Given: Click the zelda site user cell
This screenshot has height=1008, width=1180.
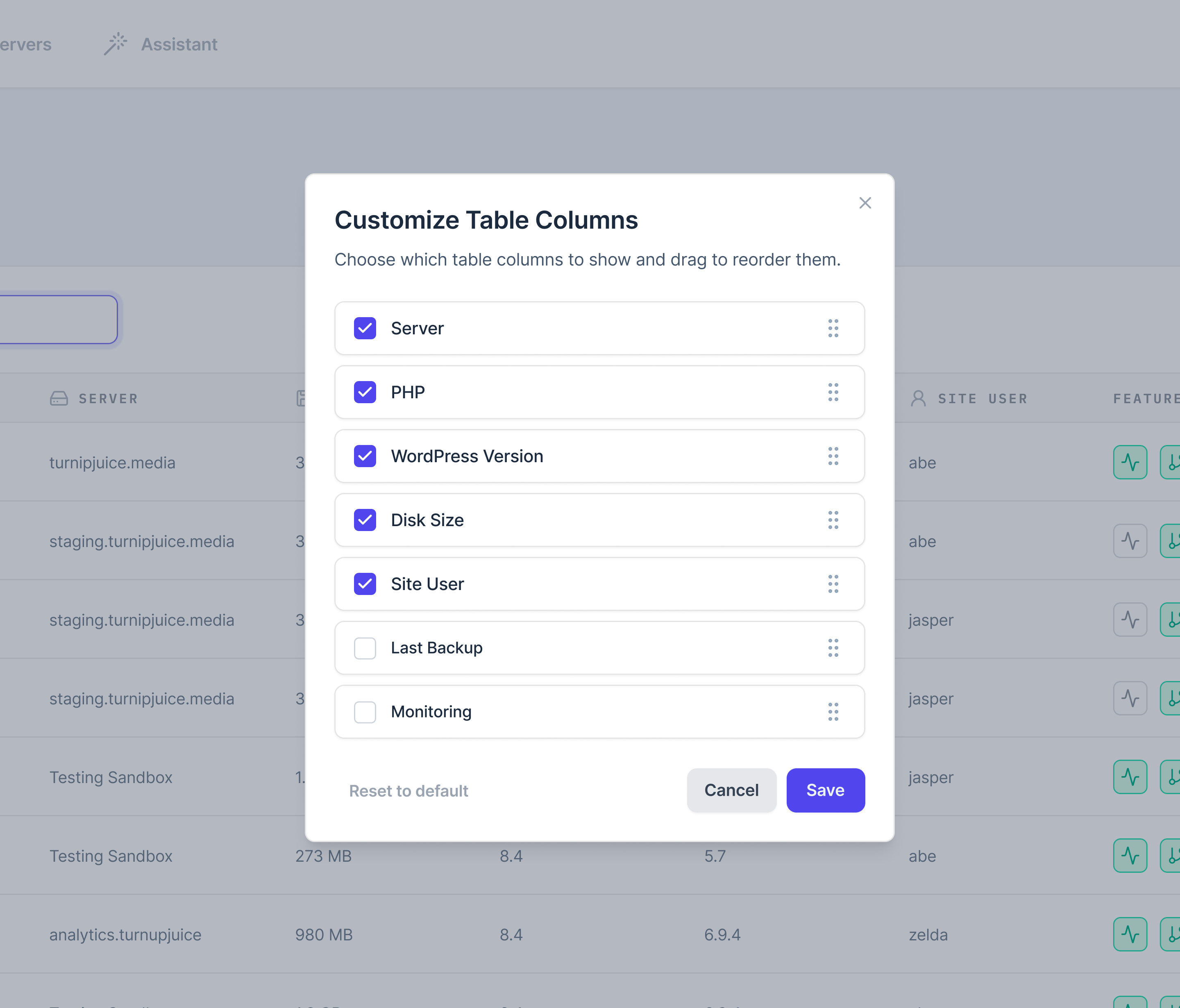Looking at the screenshot, I should (x=928, y=935).
